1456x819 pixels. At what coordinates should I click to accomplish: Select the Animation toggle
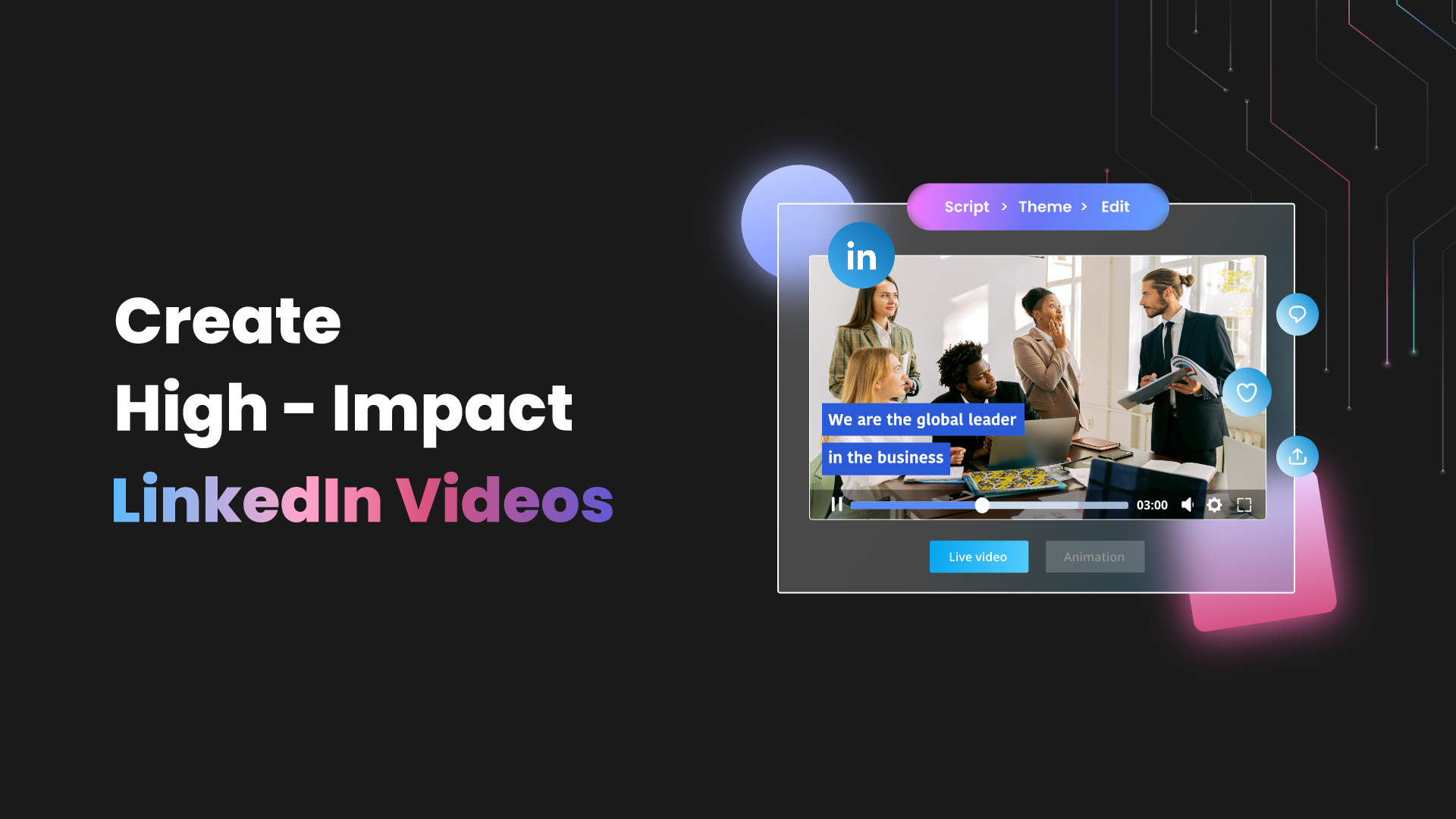[1094, 556]
